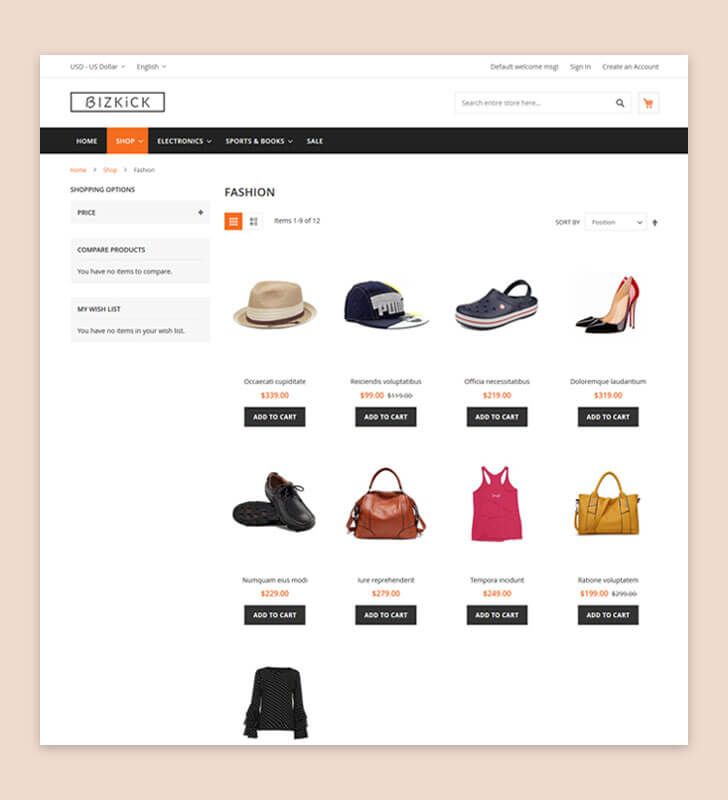Open the USD - US Dollar currency dropdown
The image size is (728, 800).
pos(97,67)
